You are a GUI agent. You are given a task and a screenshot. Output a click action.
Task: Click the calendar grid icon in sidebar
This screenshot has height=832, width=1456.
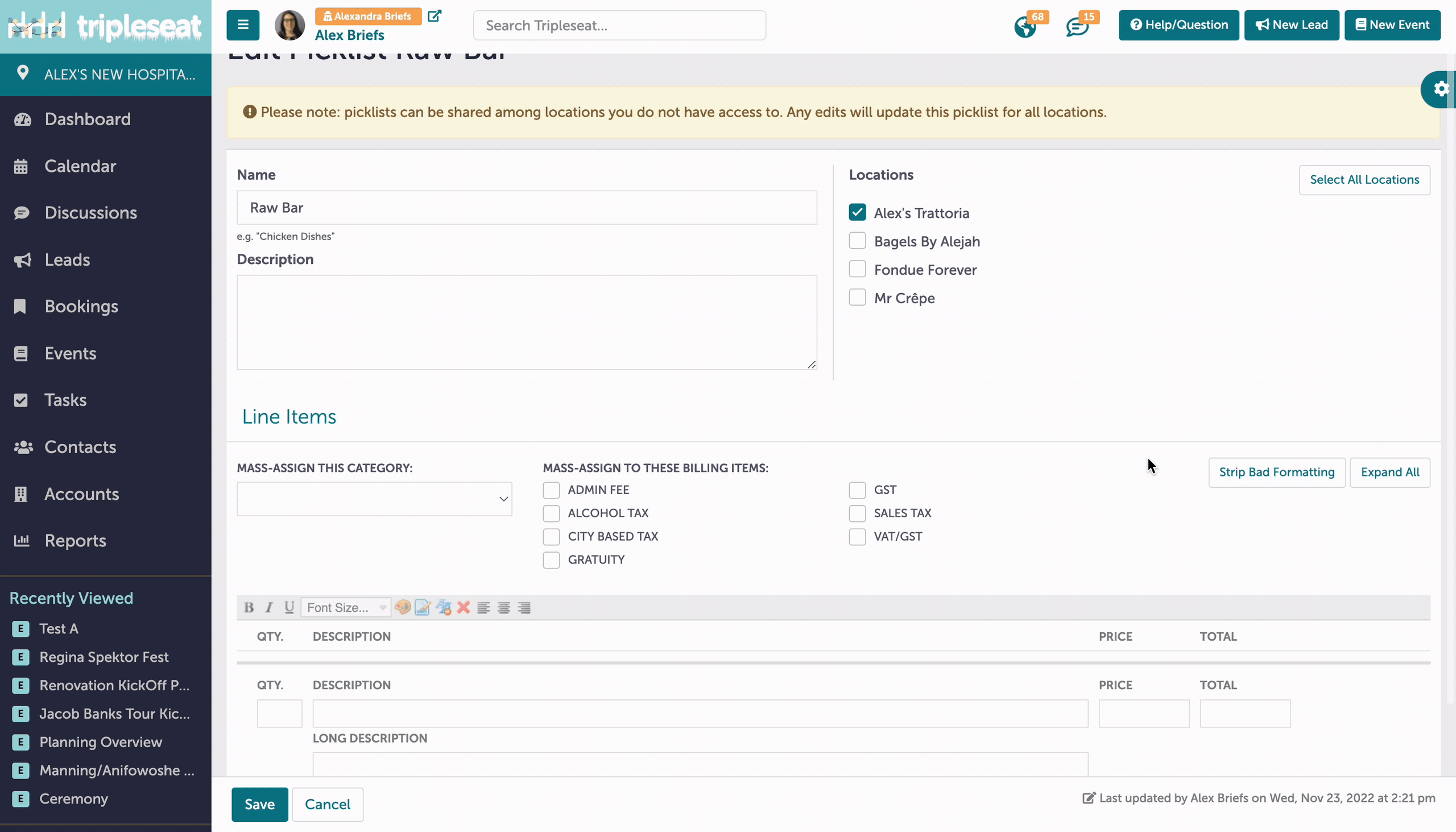(x=21, y=166)
